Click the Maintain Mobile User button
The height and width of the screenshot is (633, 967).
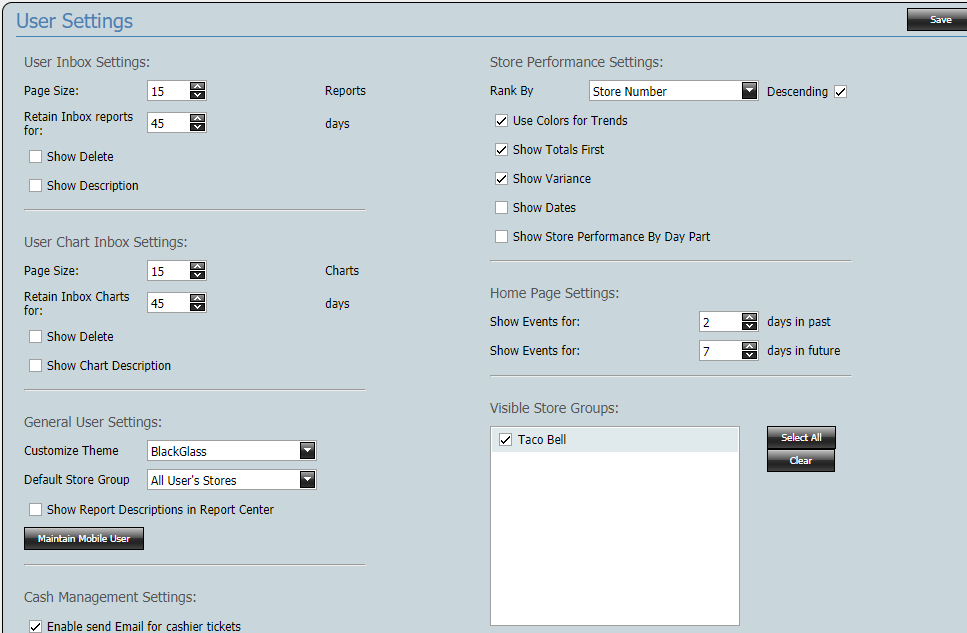coord(83,538)
